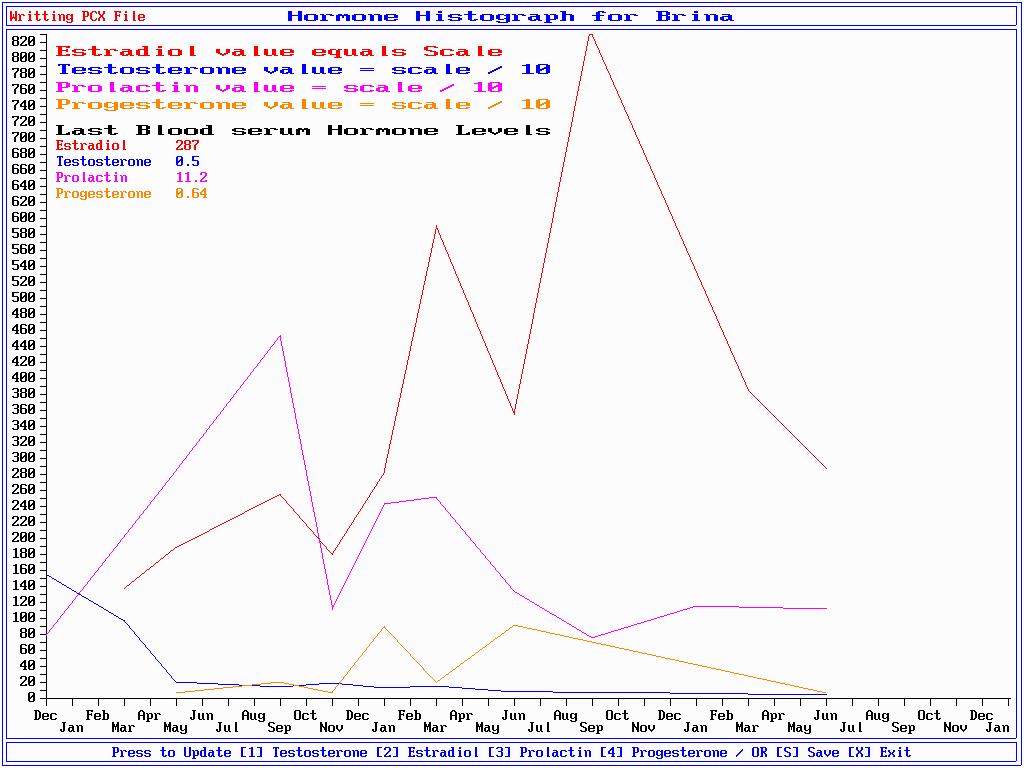Image resolution: width=1024 pixels, height=768 pixels.
Task: Click the orange 'Progesterone value = scale / 10' legend
Action: point(303,105)
